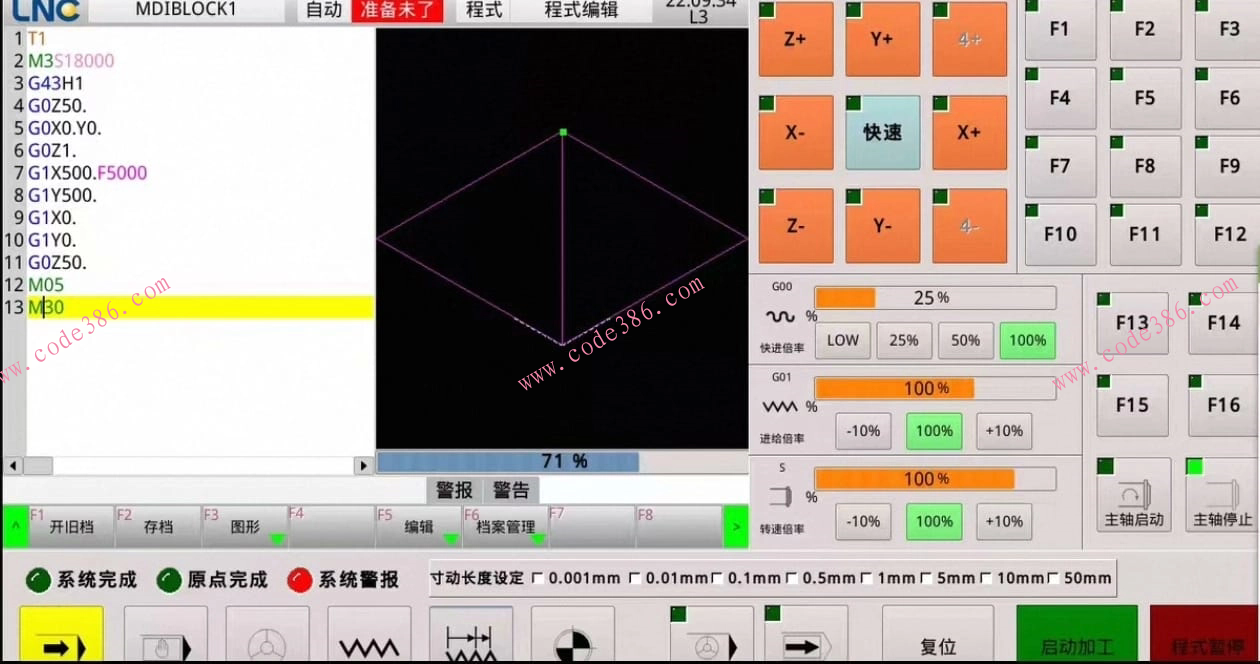
Task: Click the 启动加工 start machining button
Action: pos(1076,634)
